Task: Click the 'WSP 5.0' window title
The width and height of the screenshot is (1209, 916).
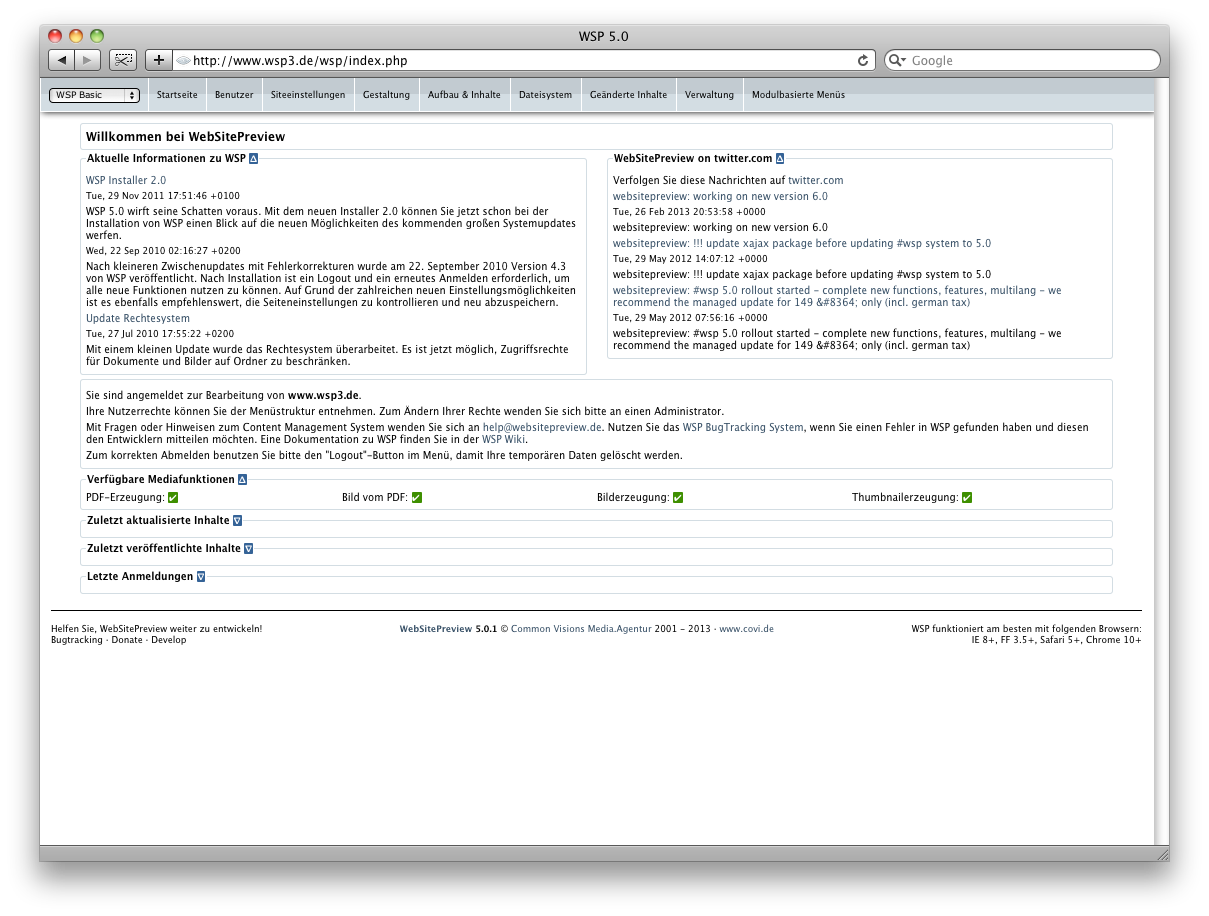Action: coord(604,37)
